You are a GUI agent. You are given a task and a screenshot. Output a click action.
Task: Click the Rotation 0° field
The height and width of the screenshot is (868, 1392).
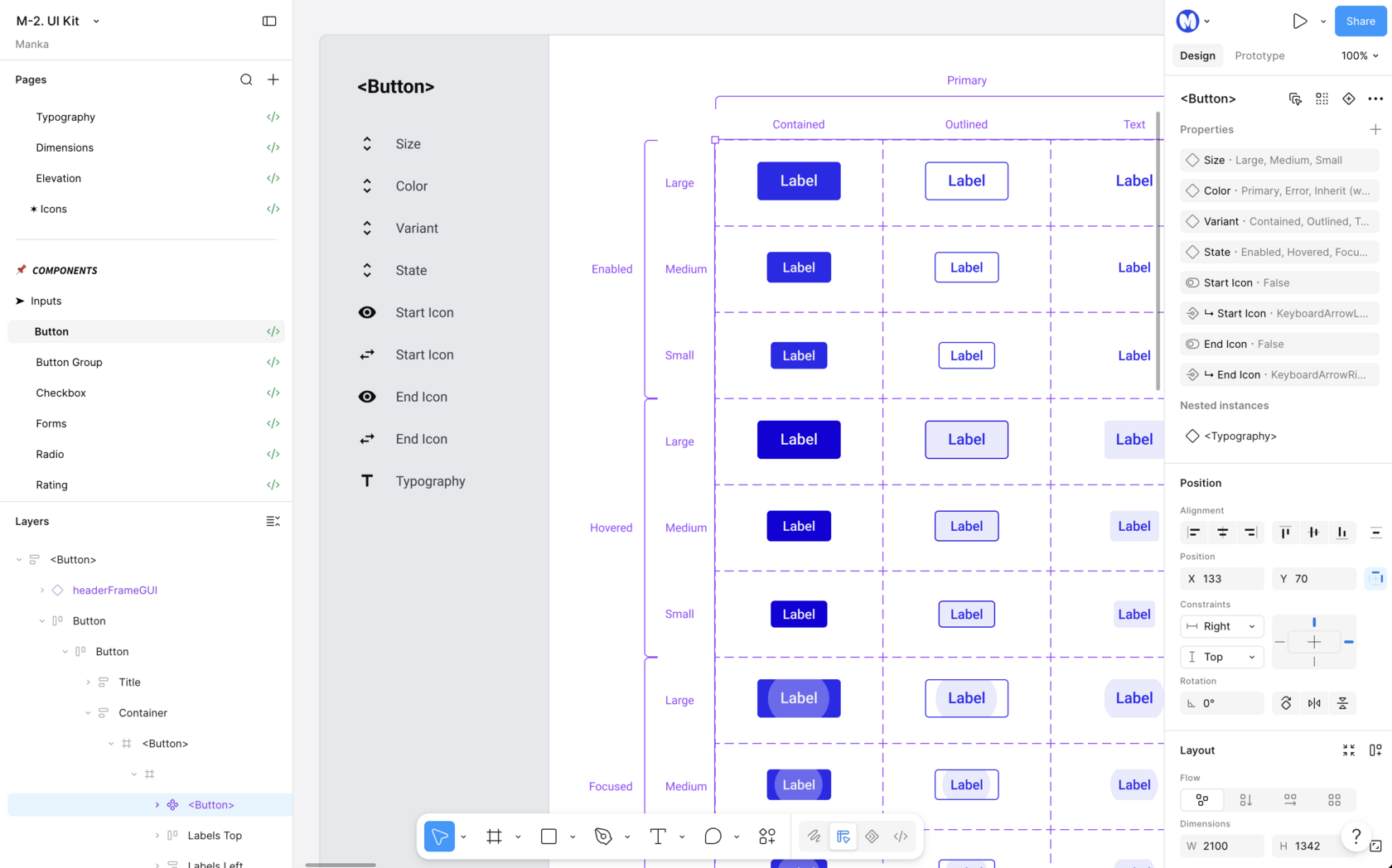[x=1222, y=703]
